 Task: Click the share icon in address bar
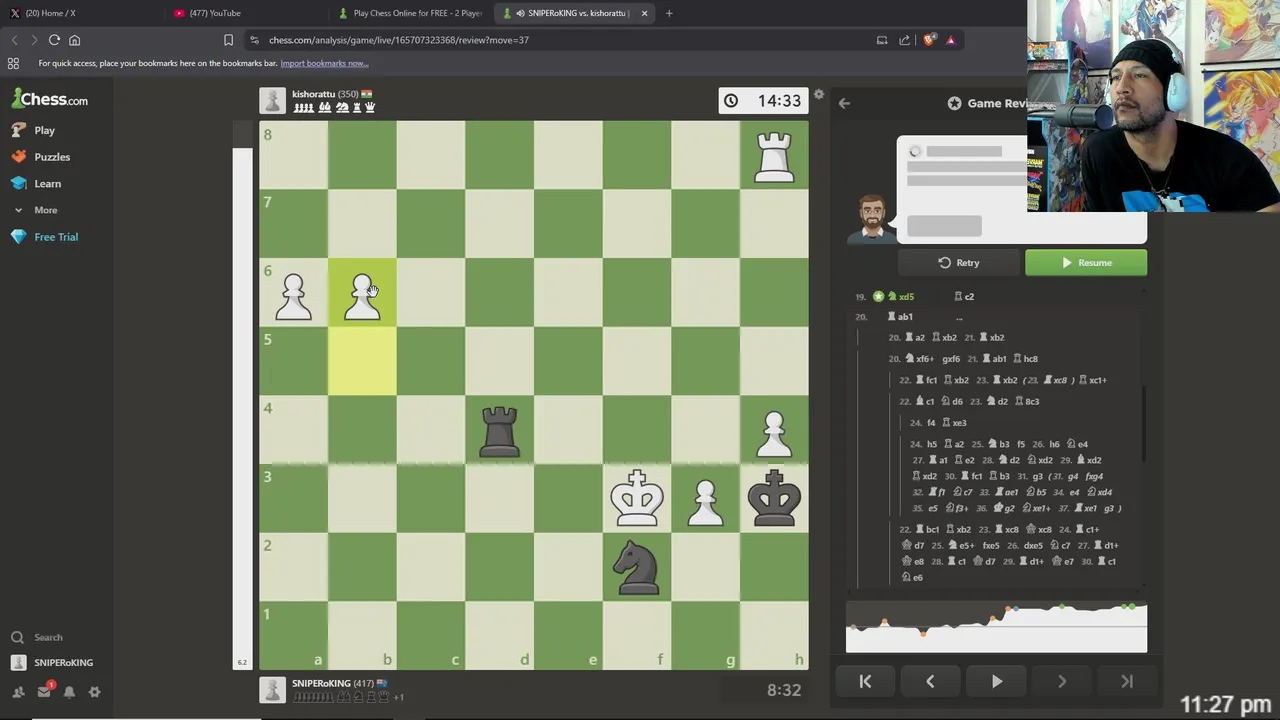pos(904,40)
